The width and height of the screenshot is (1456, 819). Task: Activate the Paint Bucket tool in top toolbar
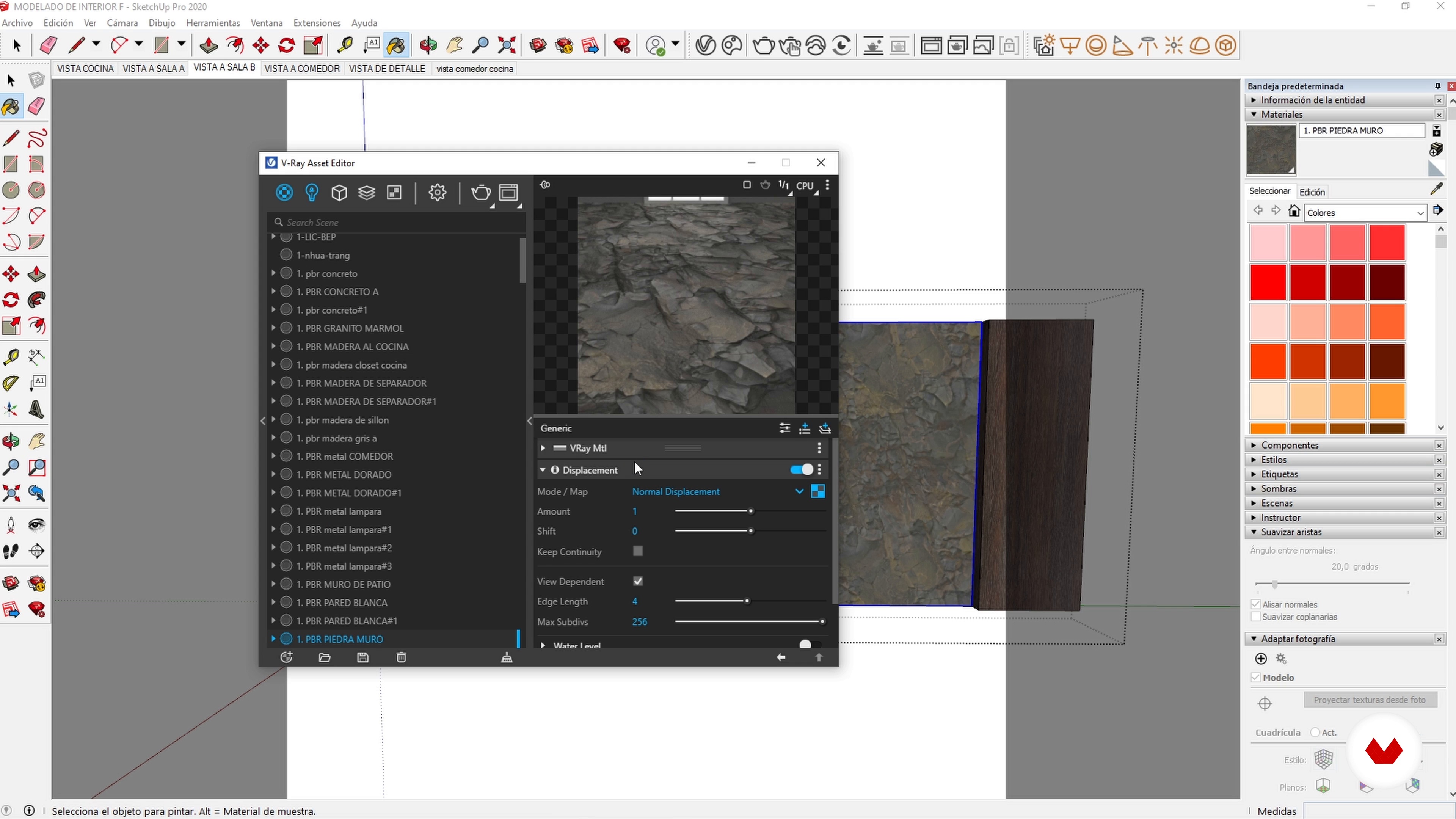pos(396,45)
